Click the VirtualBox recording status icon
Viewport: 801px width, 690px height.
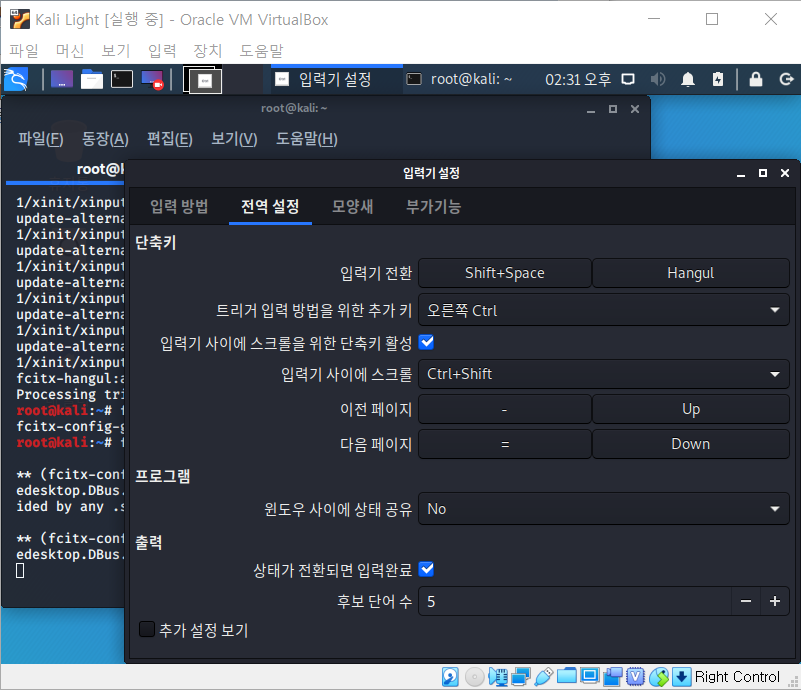coord(612,677)
